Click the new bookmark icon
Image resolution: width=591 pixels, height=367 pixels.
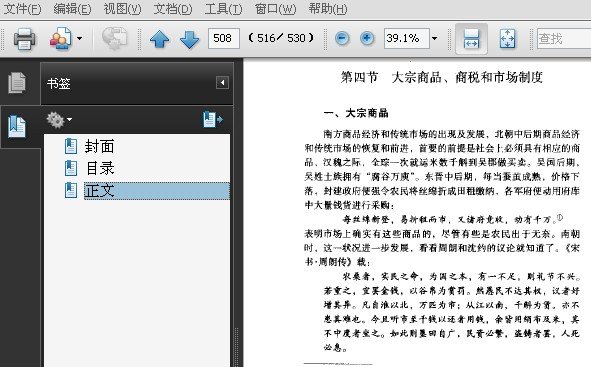coord(213,119)
